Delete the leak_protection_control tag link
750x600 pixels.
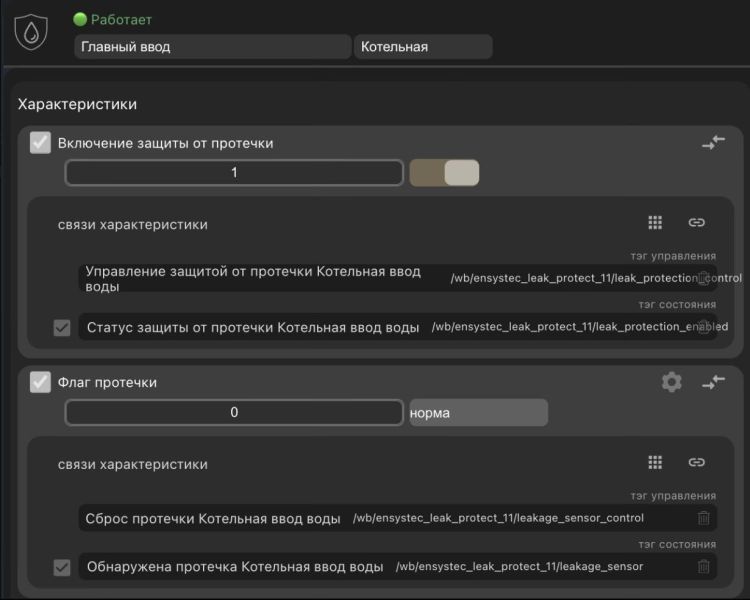[x=703, y=278]
